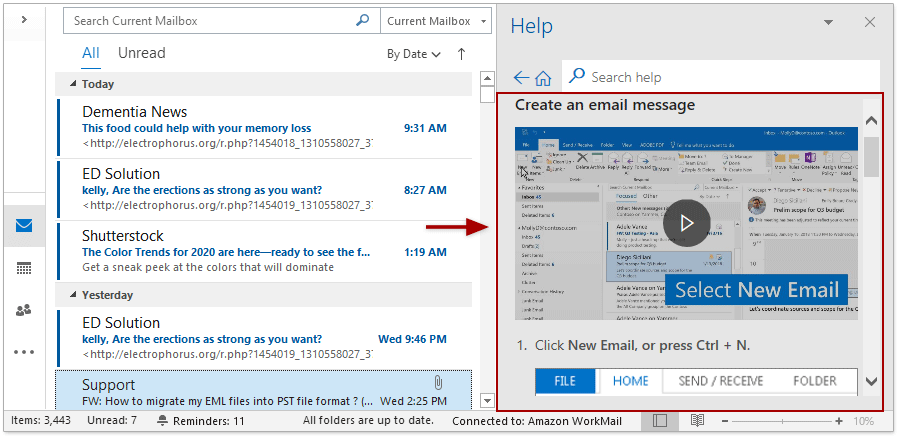Switch to Normal view in status bar
899x436 pixels.
click(660, 421)
